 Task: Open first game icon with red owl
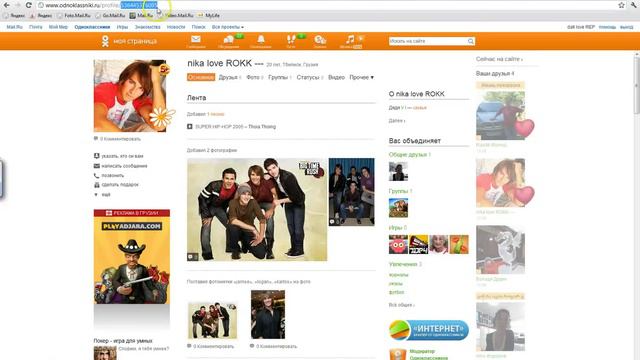[x=398, y=244]
